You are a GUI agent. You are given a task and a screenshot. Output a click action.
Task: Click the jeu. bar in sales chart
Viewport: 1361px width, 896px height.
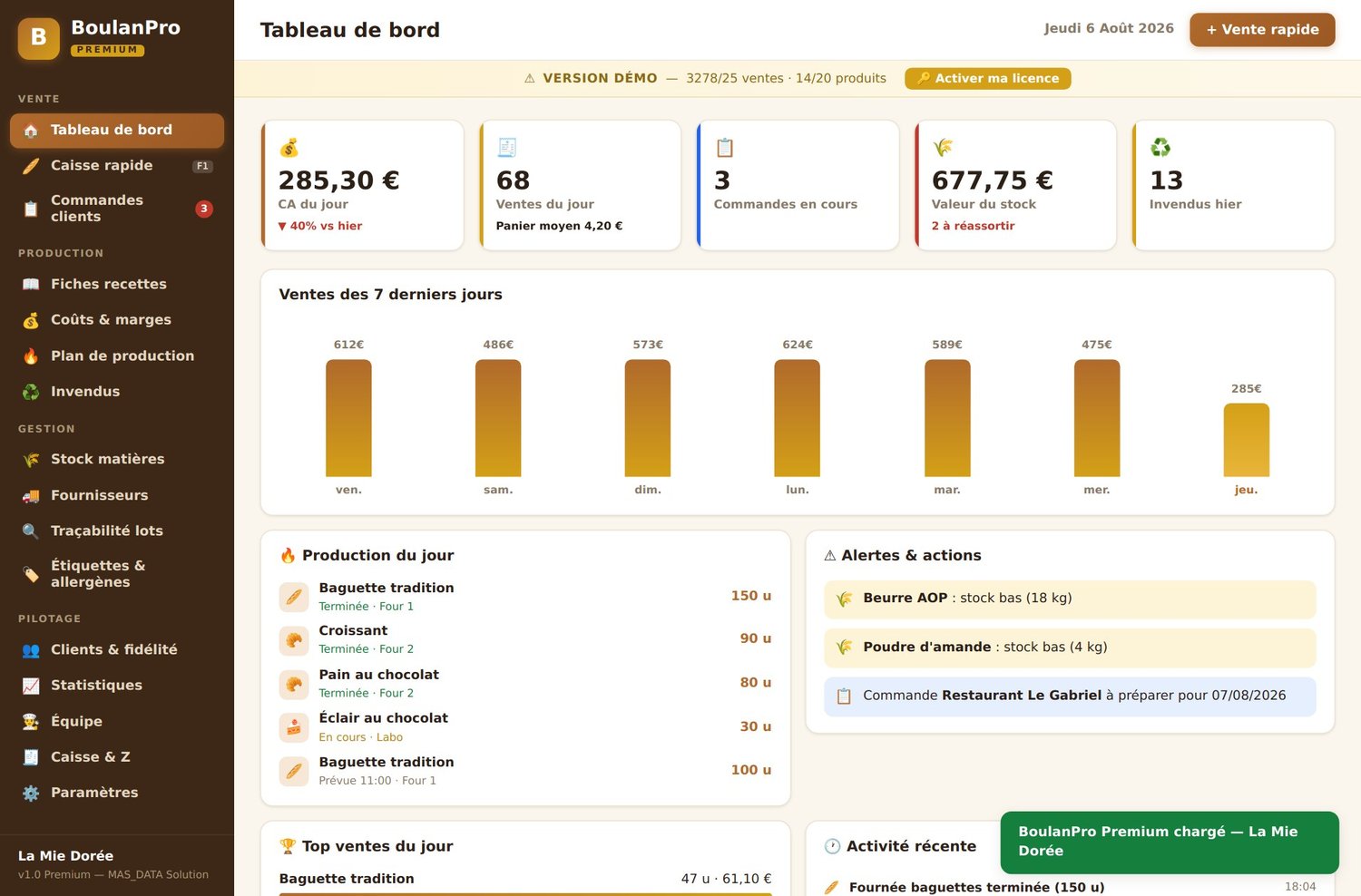1246,440
